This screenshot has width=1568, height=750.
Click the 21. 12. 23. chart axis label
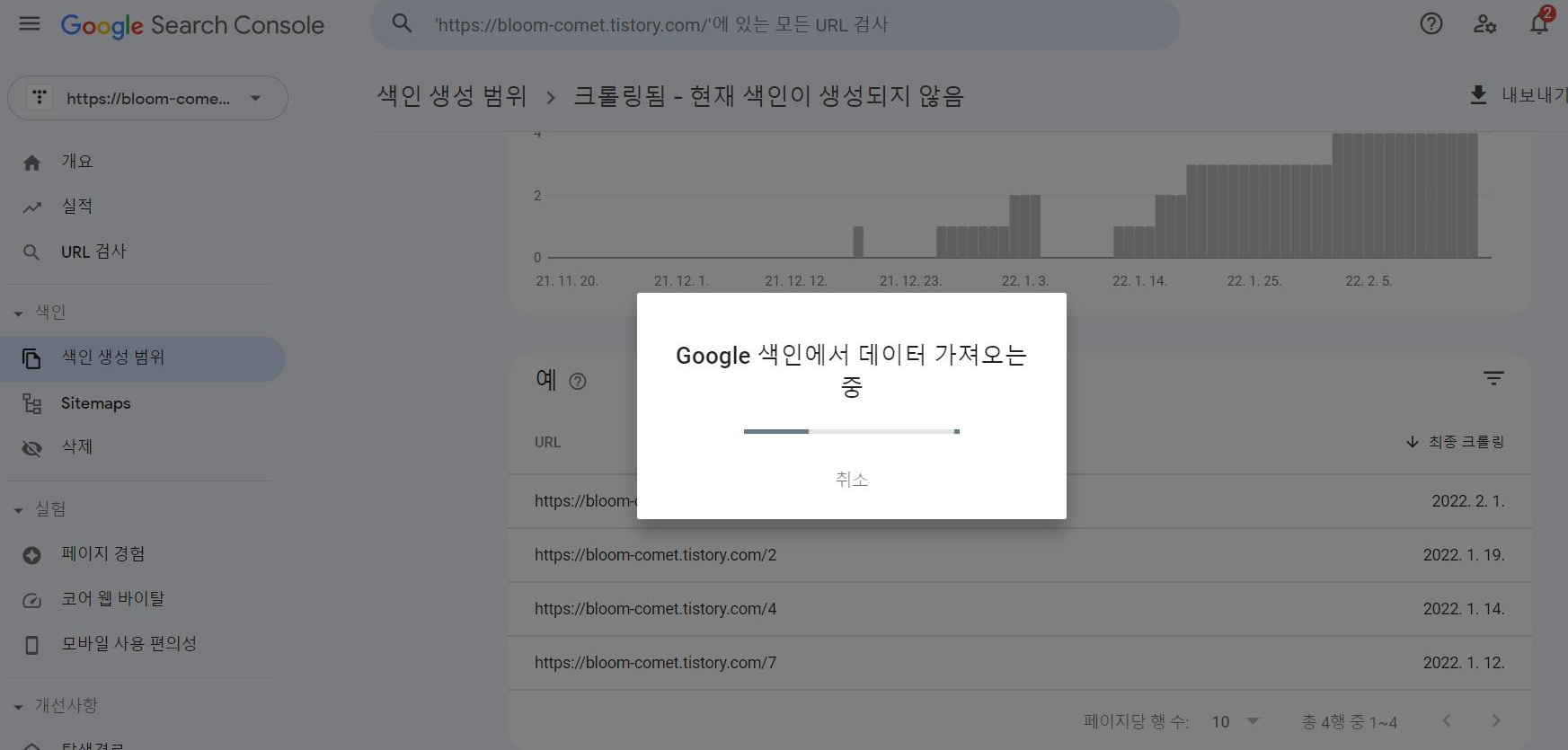tap(910, 281)
